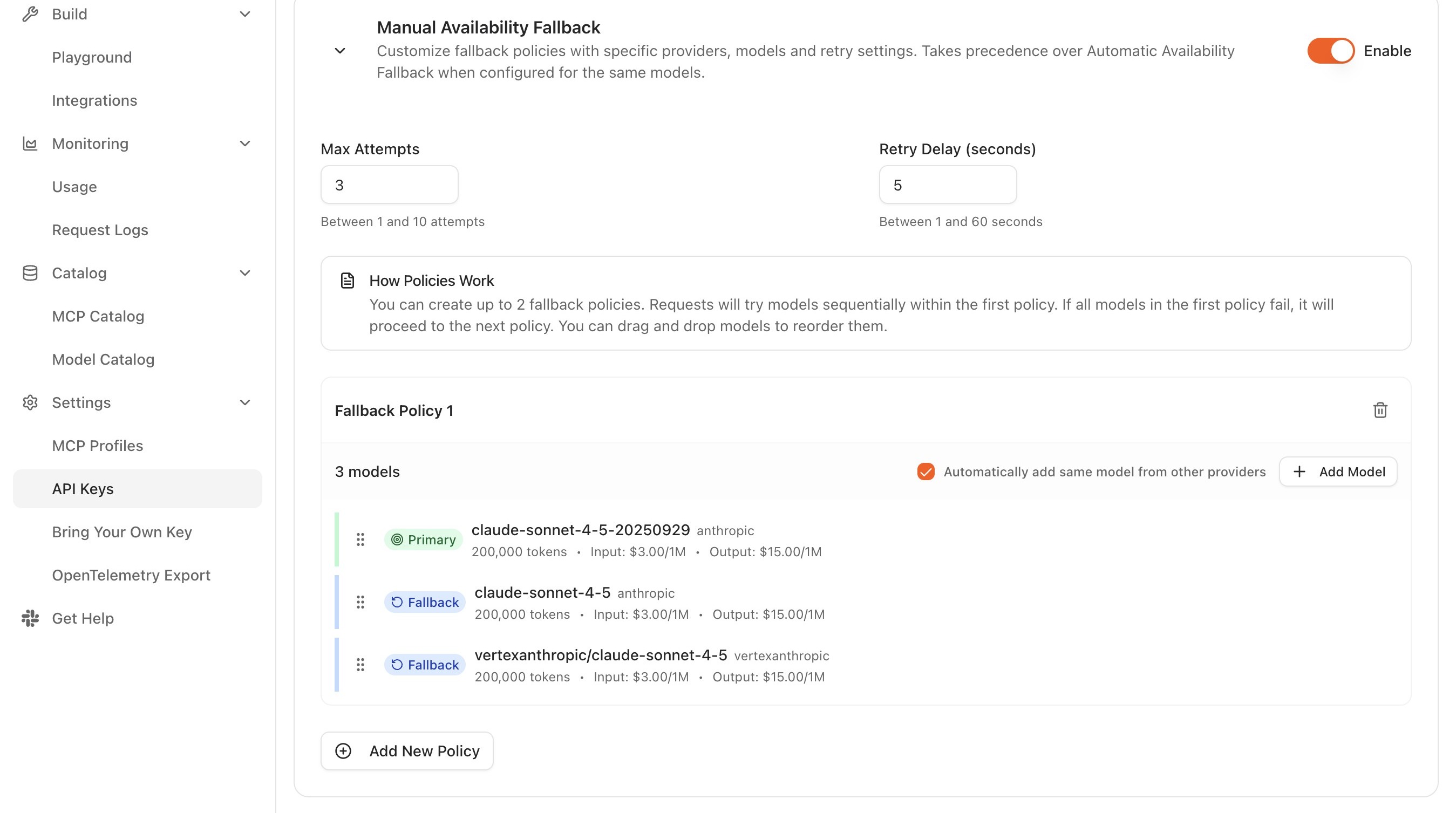
Task: Click Fallback badge on anthropic claude-sonnet-4-5
Action: [x=425, y=602]
